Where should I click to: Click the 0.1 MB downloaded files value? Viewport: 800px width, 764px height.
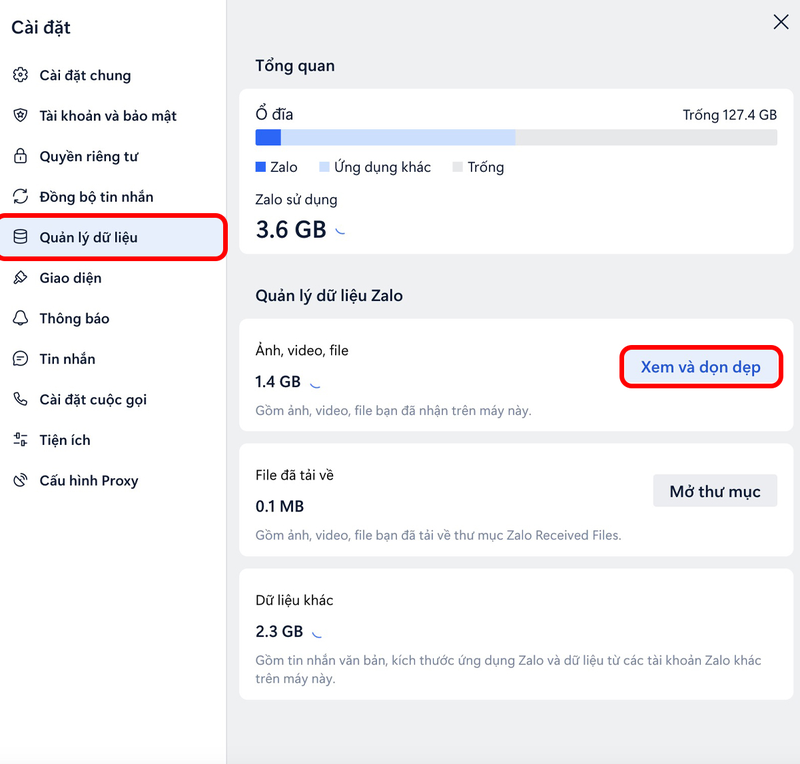pos(280,506)
